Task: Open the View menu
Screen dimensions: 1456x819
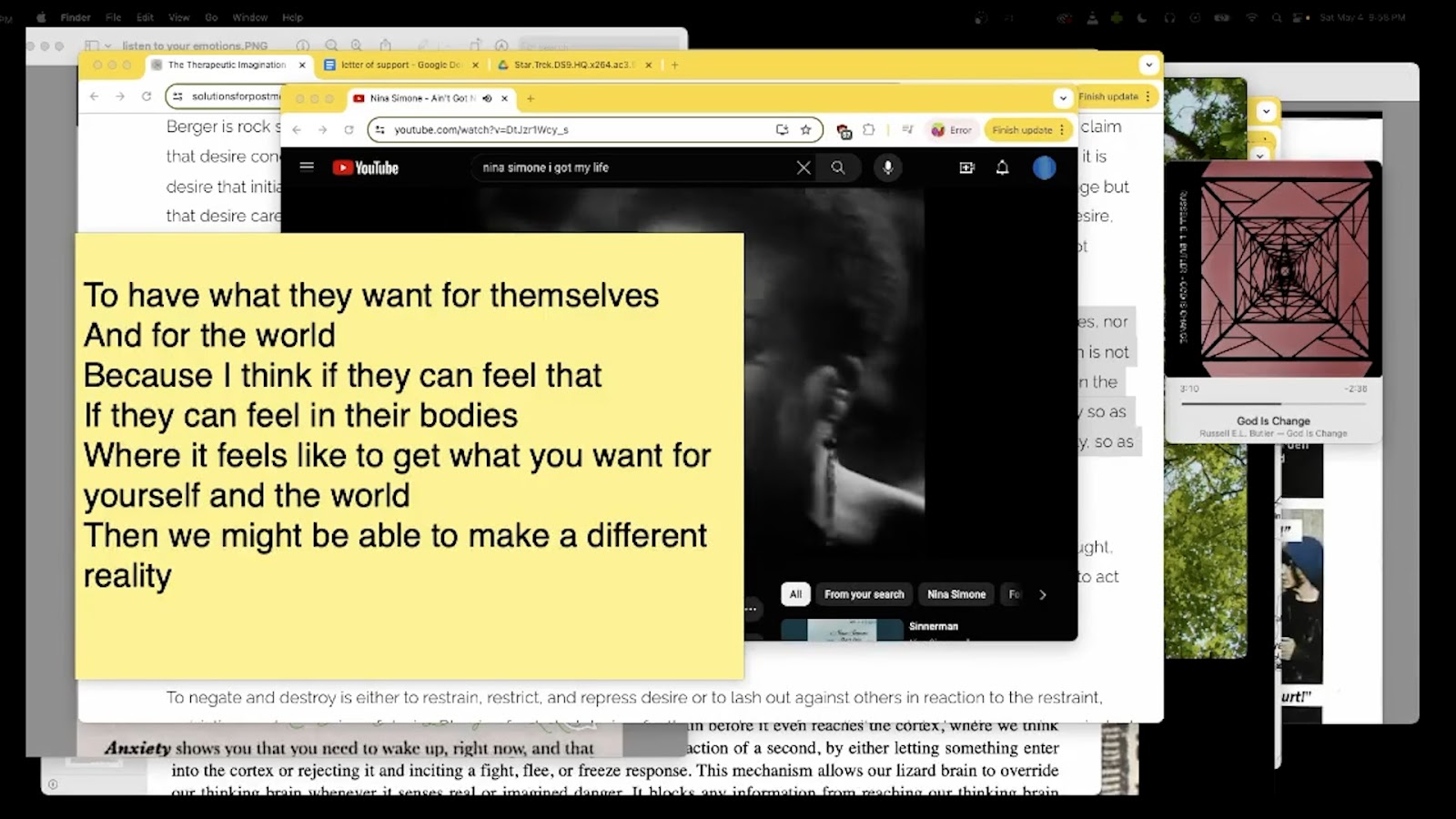Action: point(178,17)
